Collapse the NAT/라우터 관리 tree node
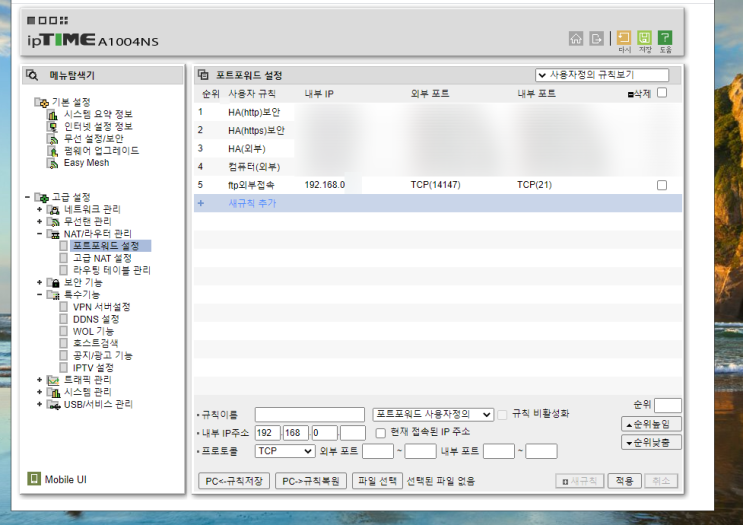The width and height of the screenshot is (743, 525). 39,234
